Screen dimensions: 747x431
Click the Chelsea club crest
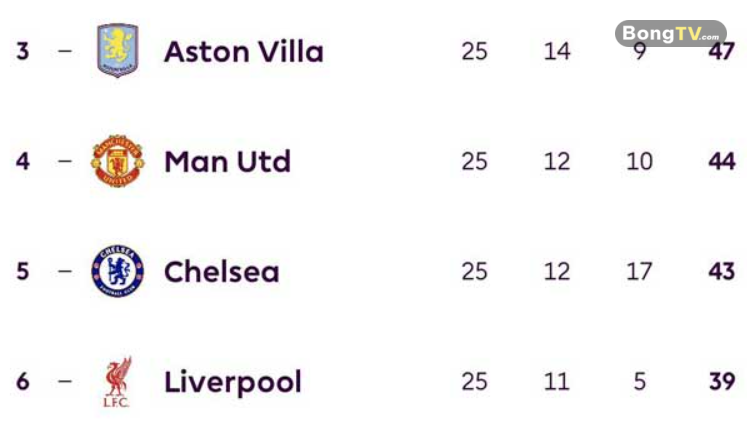(118, 271)
